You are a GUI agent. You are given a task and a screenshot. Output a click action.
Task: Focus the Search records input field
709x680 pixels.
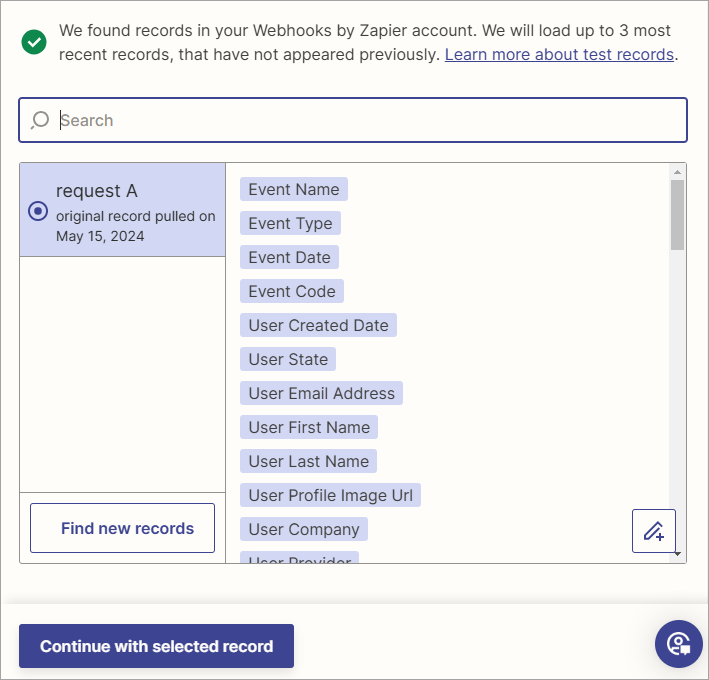coord(353,120)
